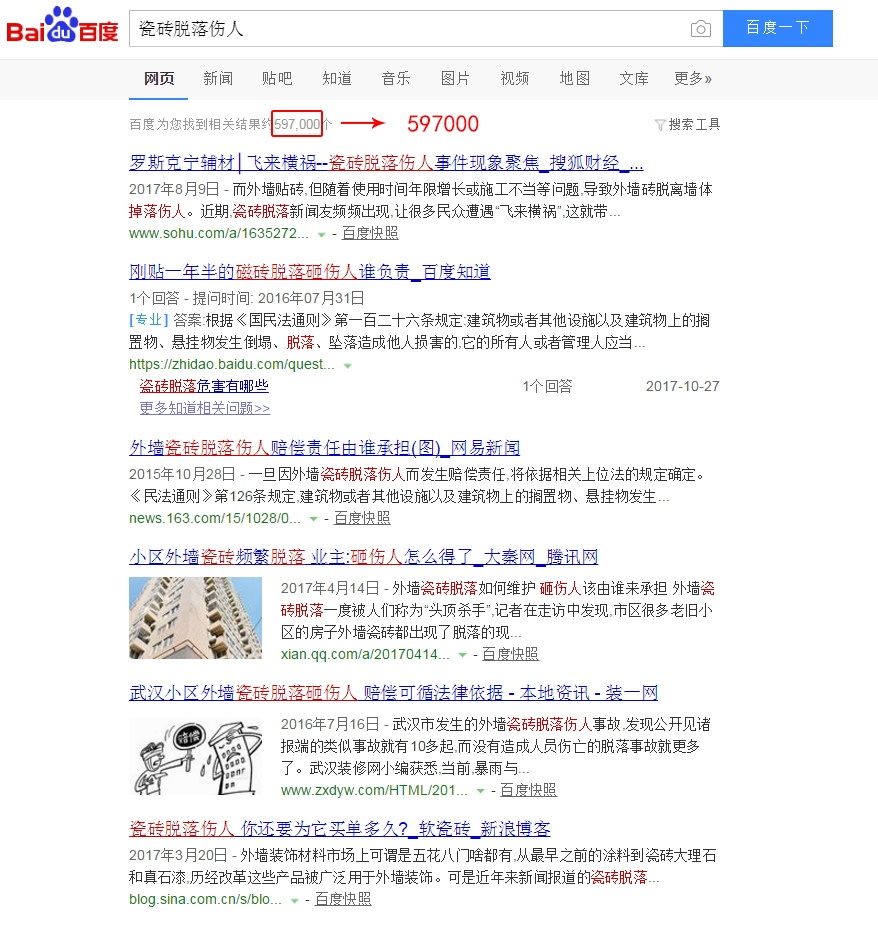
Task: Expand dropdown arrow beside www.sohu.com URL
Action: tap(322, 235)
